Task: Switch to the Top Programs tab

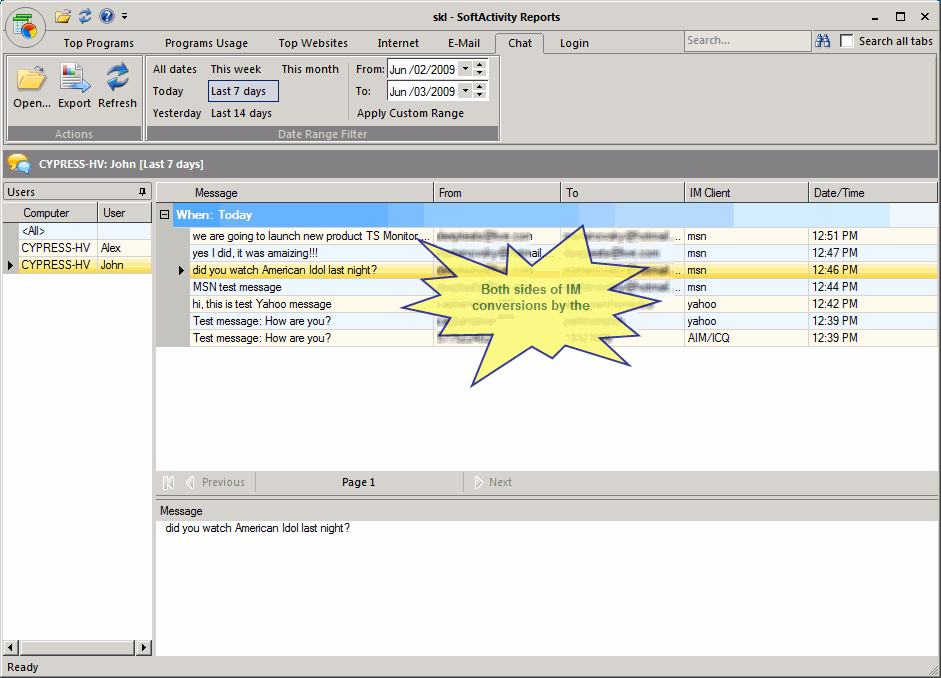Action: [99, 43]
